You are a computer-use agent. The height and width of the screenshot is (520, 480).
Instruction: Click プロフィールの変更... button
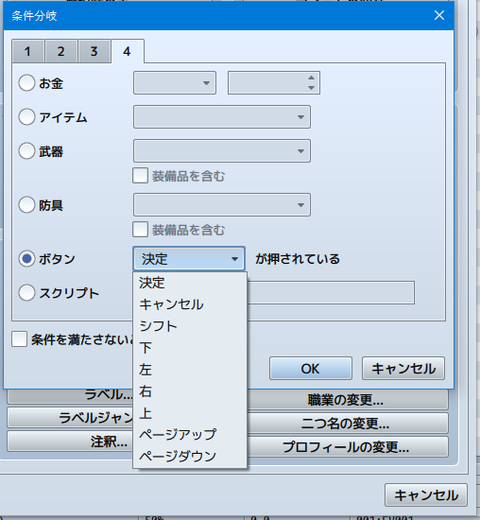(x=348, y=447)
